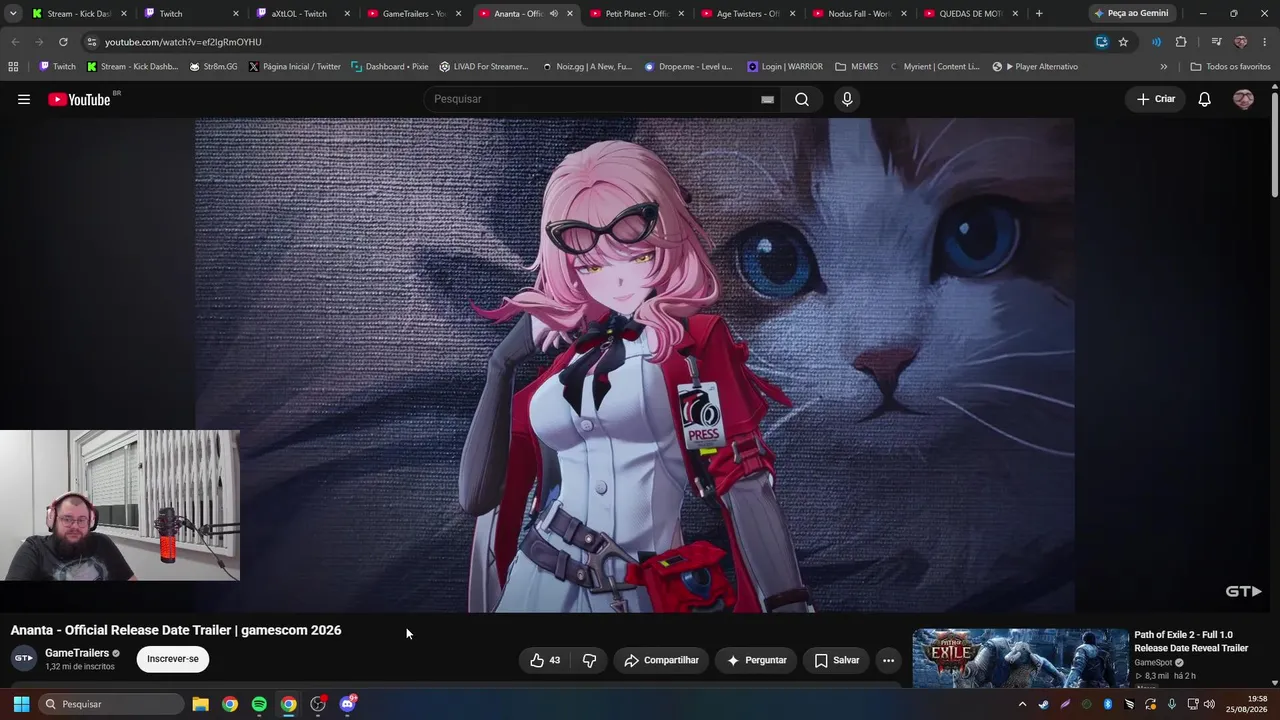This screenshot has width=1280, height=720.
Task: Start voice search with the microphone
Action: point(847,99)
